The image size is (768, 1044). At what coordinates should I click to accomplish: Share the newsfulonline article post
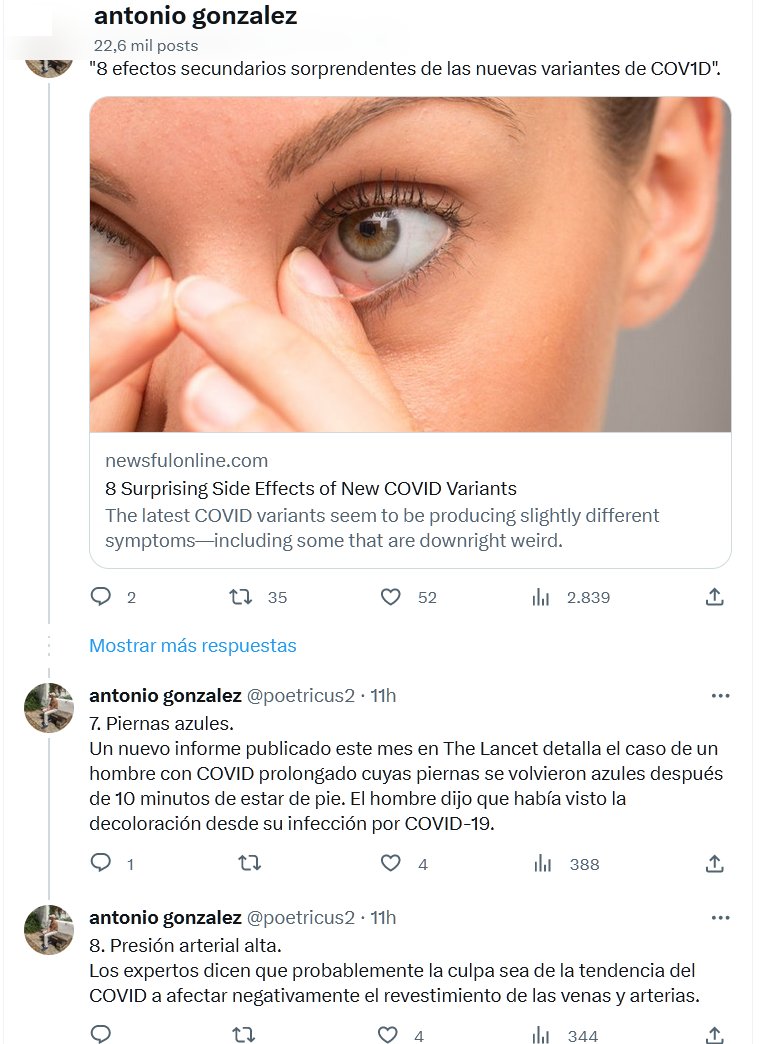click(x=714, y=597)
